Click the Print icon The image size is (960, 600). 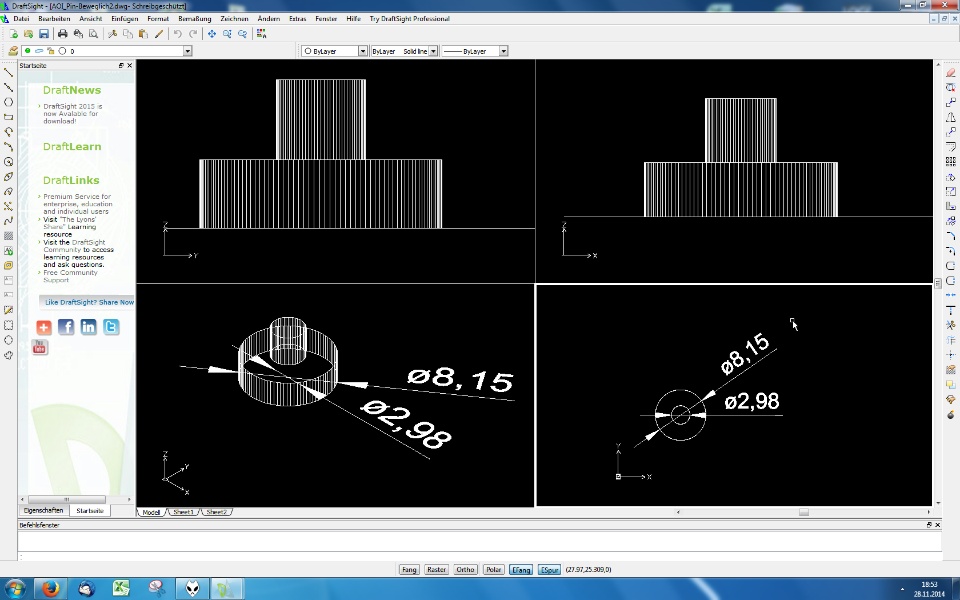pyautogui.click(x=62, y=34)
